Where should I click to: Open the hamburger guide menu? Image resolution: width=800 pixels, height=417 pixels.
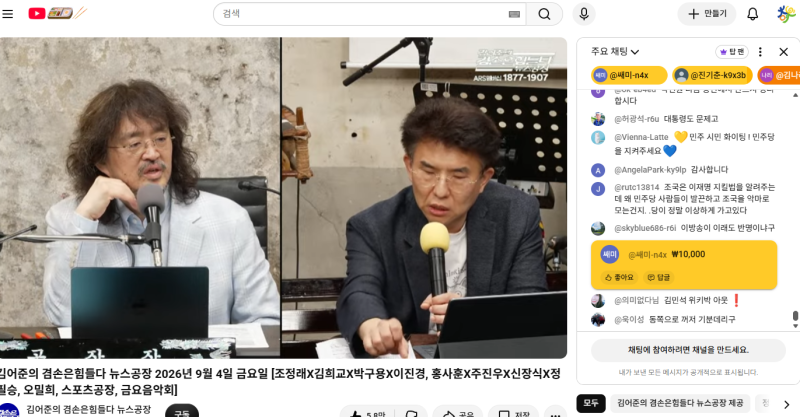[x=7, y=14]
